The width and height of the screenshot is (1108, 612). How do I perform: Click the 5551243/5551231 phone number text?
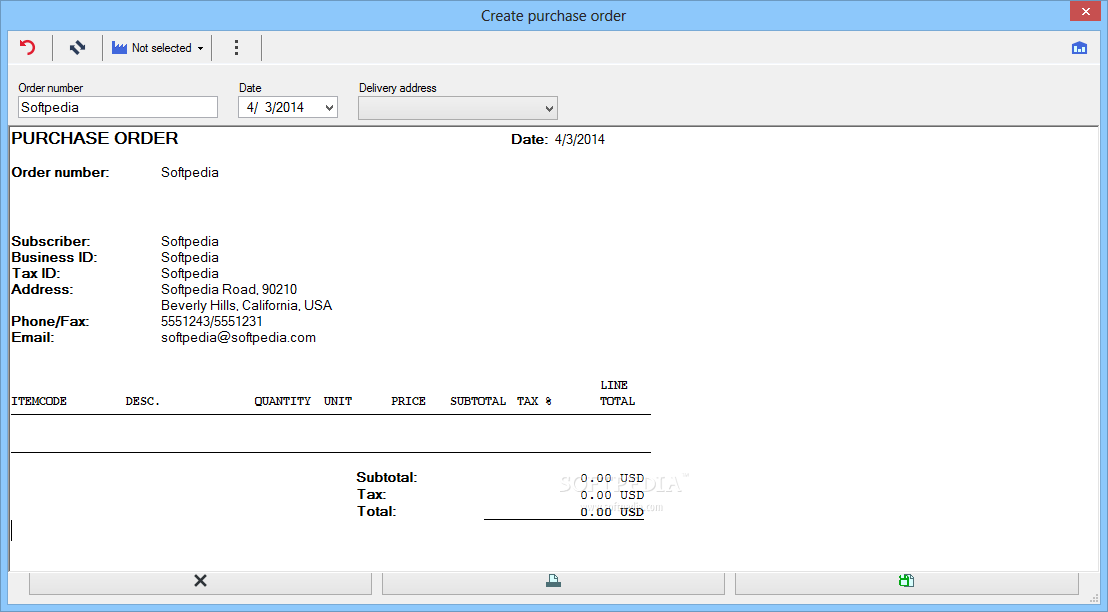pyautogui.click(x=211, y=322)
